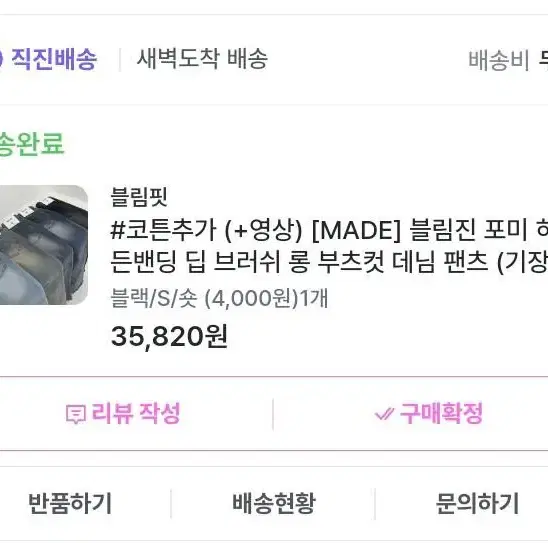This screenshot has width=548, height=548.
Task: Tap the green 배송완료 status text
Action: 31,143
